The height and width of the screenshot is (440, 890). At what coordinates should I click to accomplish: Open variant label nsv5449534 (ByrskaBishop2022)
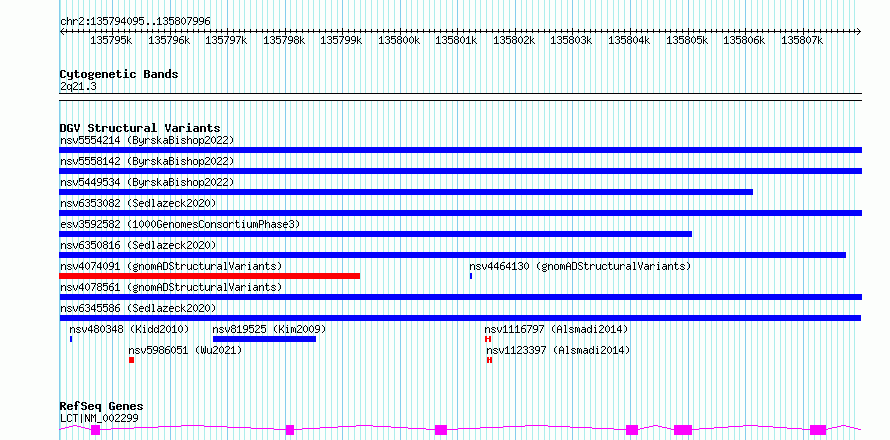[147, 182]
